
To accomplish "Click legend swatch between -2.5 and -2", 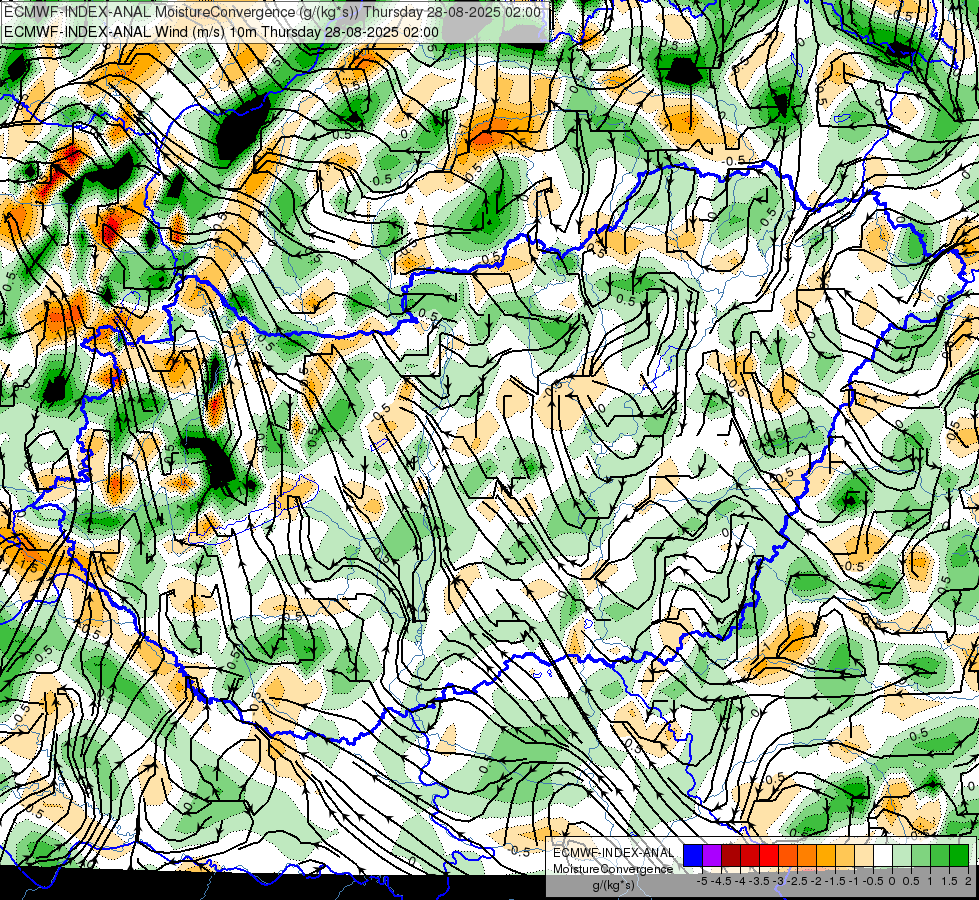I will click(x=807, y=856).
